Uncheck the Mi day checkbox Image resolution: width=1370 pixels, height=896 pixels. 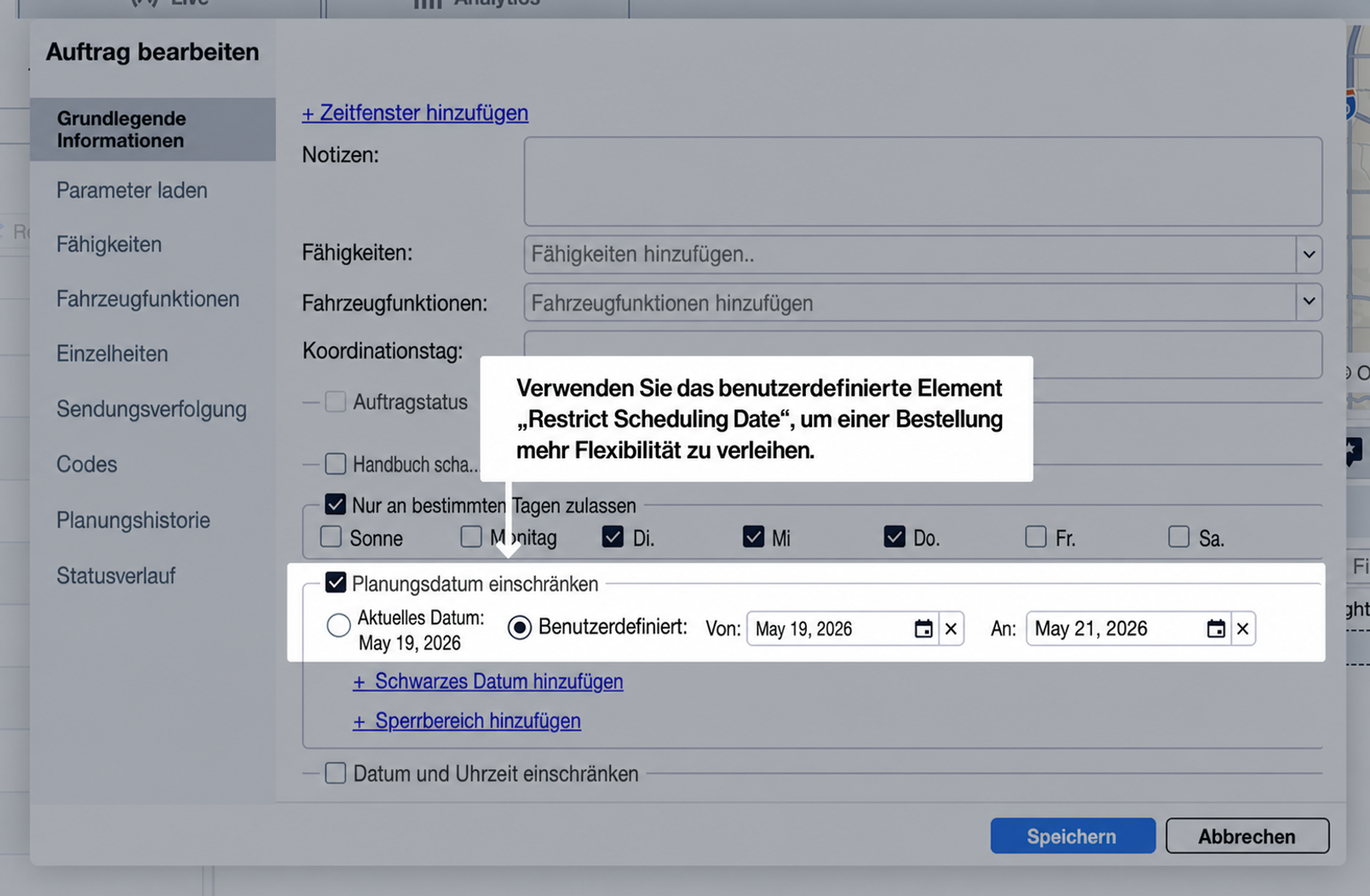click(x=753, y=537)
